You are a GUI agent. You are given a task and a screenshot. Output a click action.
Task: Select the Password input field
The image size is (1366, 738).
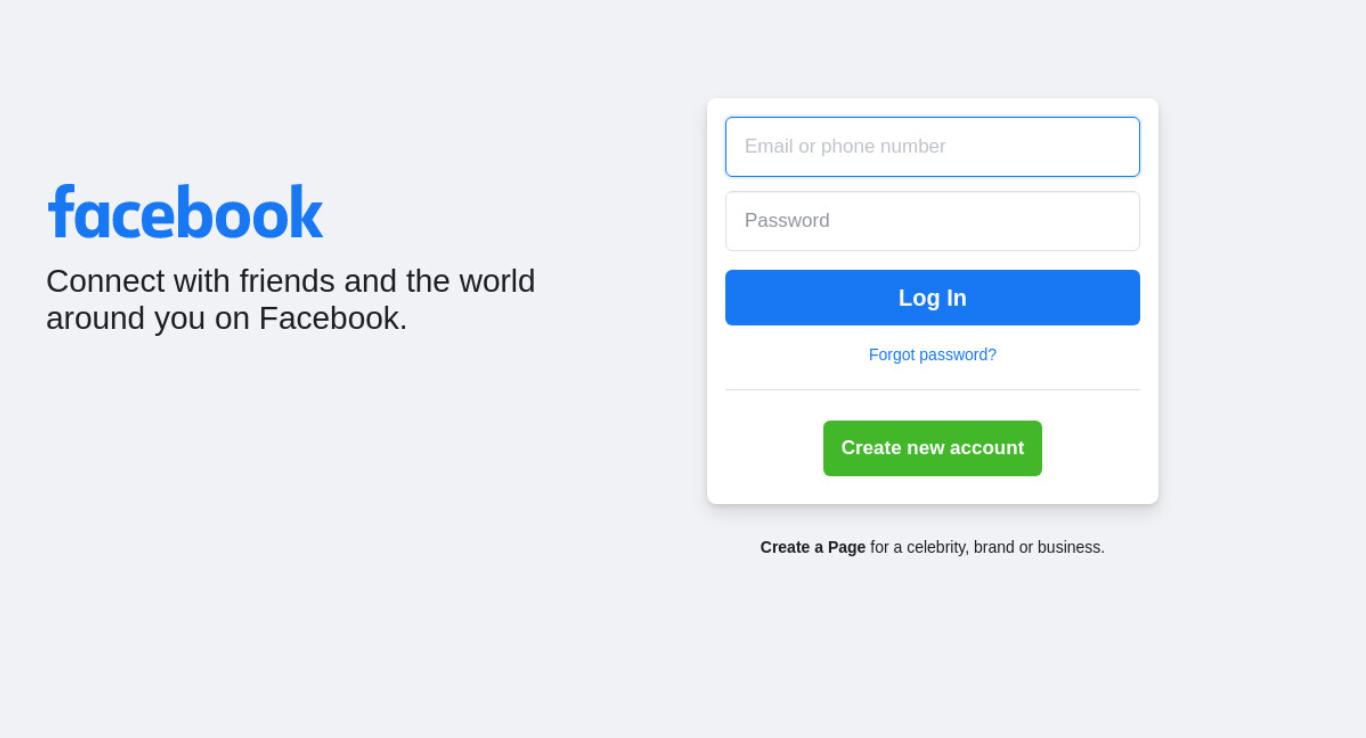932,221
